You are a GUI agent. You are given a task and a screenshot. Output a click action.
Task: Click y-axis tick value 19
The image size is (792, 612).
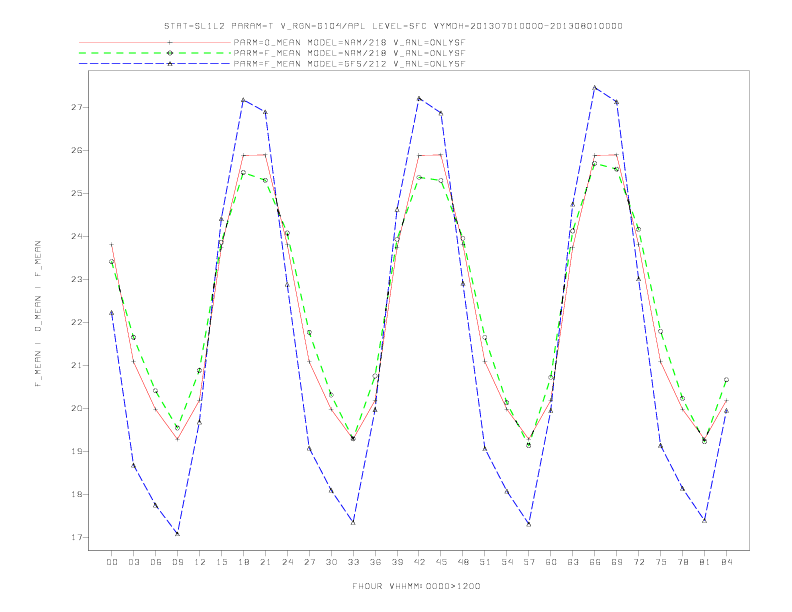76,451
